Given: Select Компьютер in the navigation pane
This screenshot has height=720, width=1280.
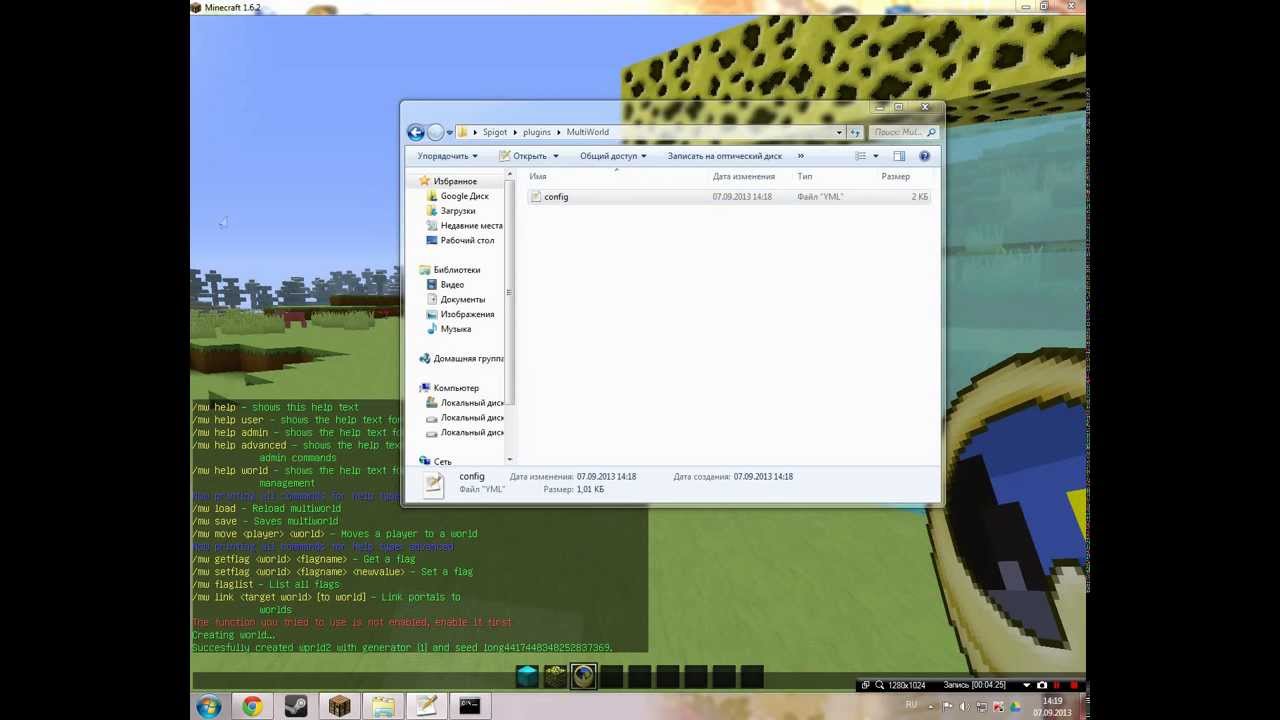Looking at the screenshot, I should [x=455, y=388].
